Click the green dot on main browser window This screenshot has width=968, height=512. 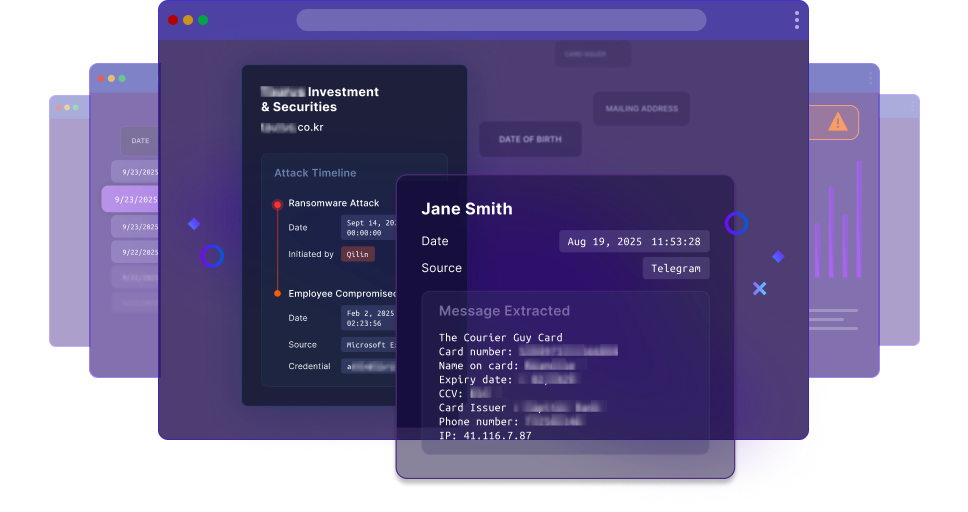click(203, 20)
